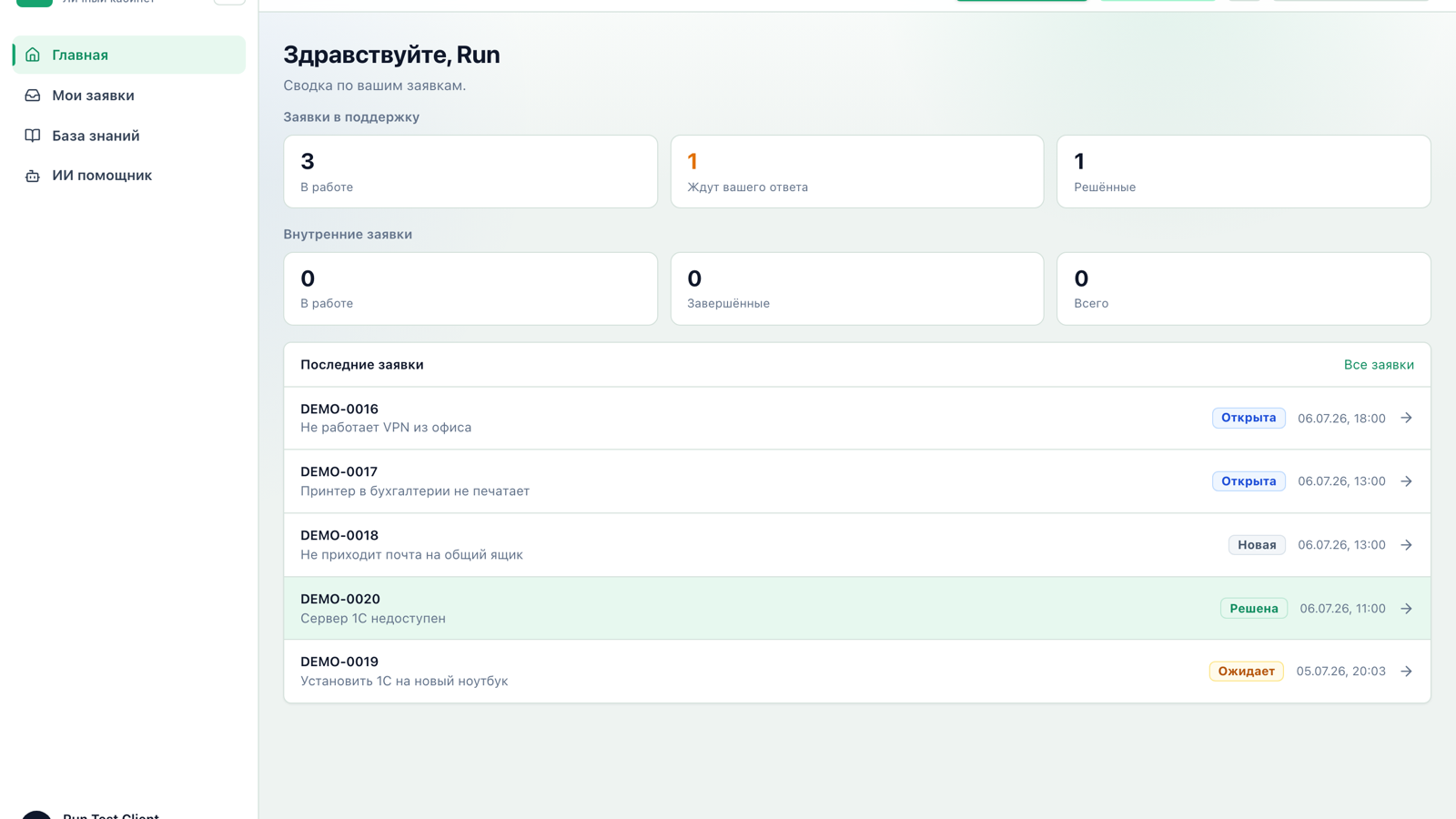
Task: Click the Ждут вашего ответа card
Action: pyautogui.click(x=857, y=171)
